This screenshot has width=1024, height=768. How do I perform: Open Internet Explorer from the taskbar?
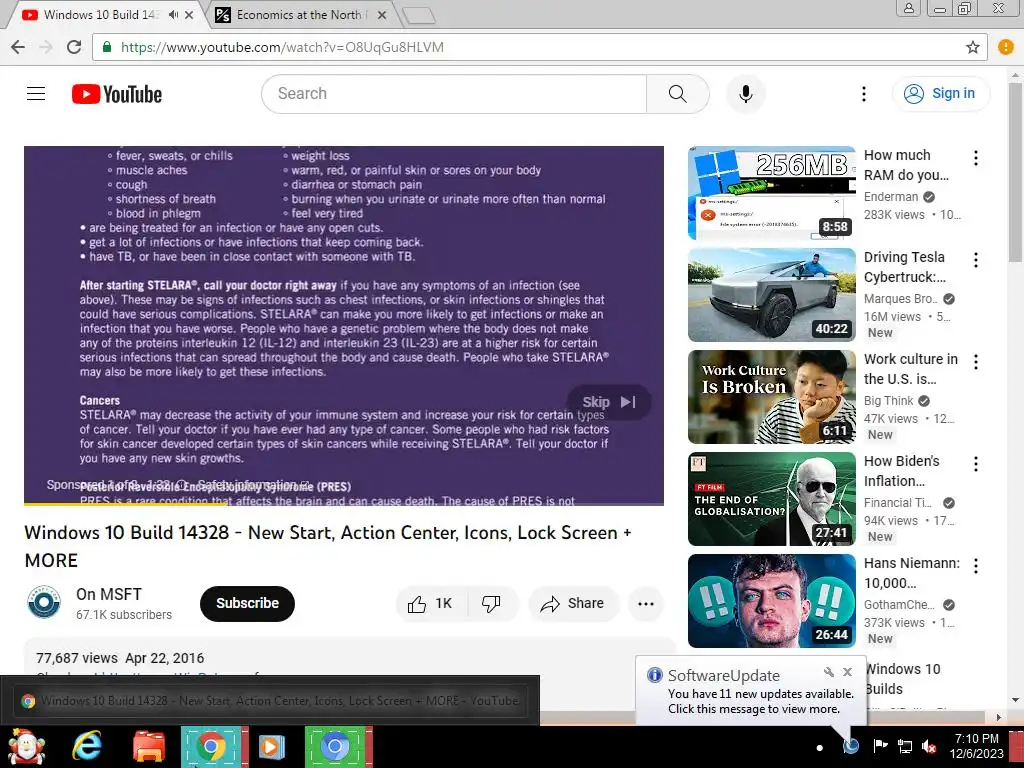[x=87, y=746]
